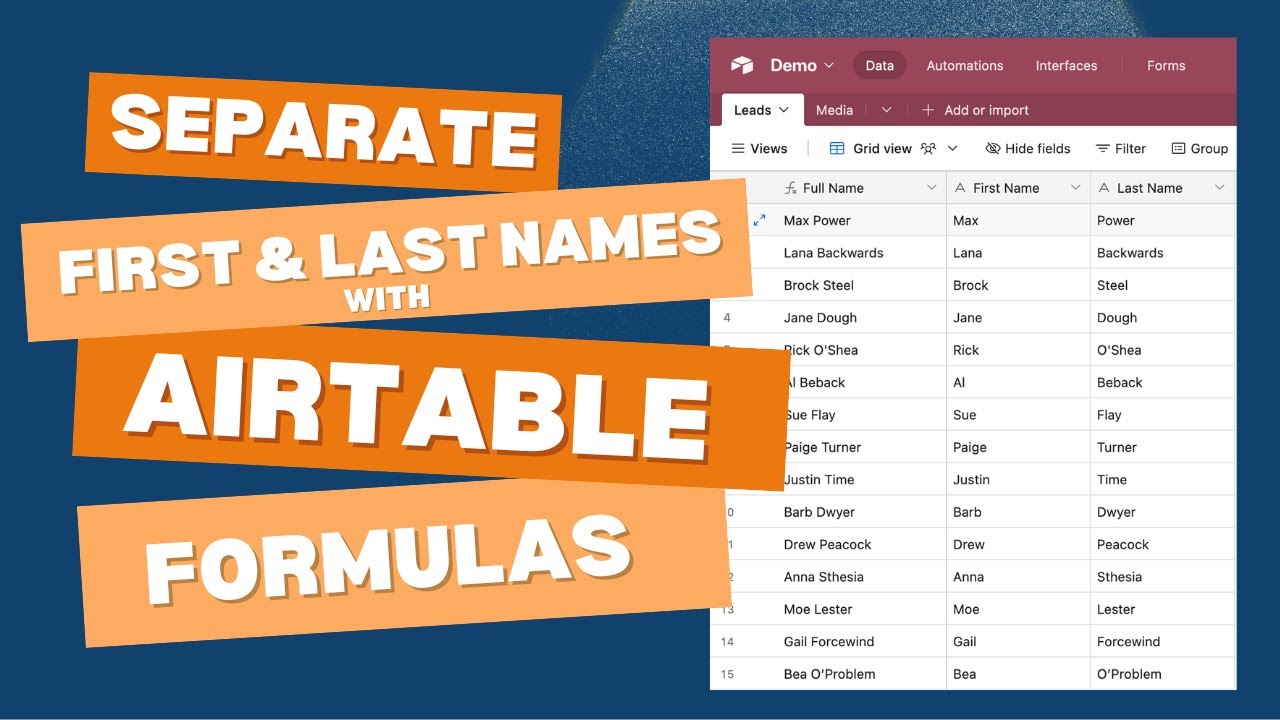
Task: Click the Airtable logo icon
Action: [741, 65]
